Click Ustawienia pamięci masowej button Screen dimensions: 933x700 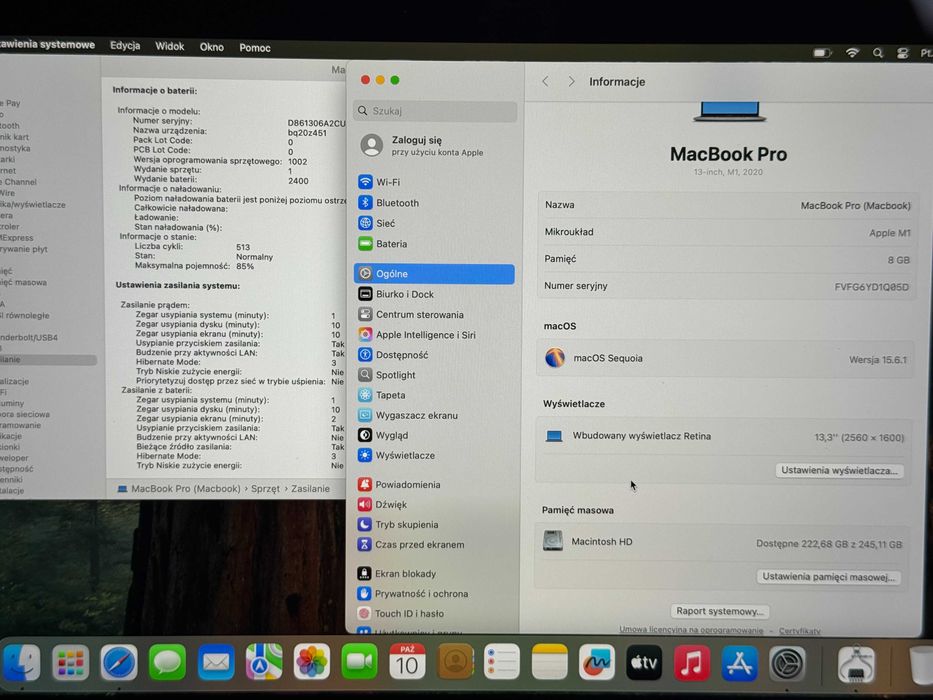828,577
